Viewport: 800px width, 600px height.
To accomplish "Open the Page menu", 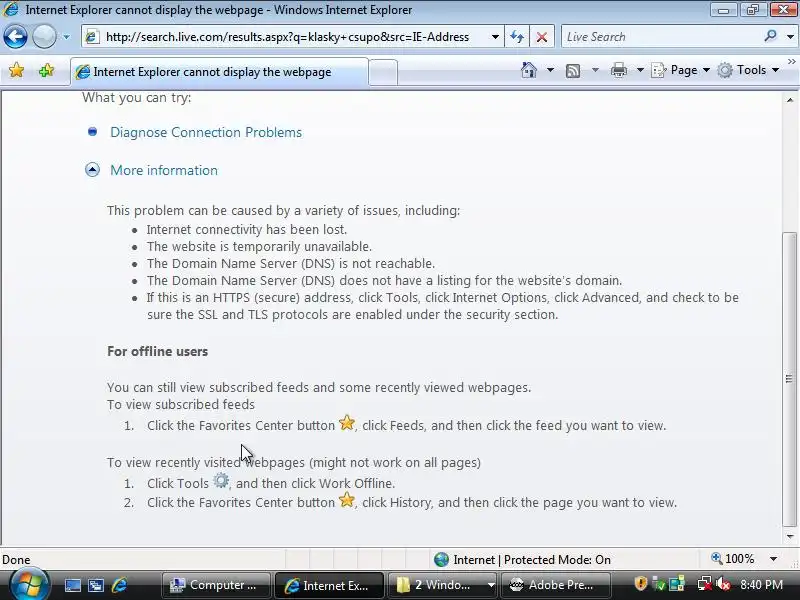I will pyautogui.click(x=681, y=70).
